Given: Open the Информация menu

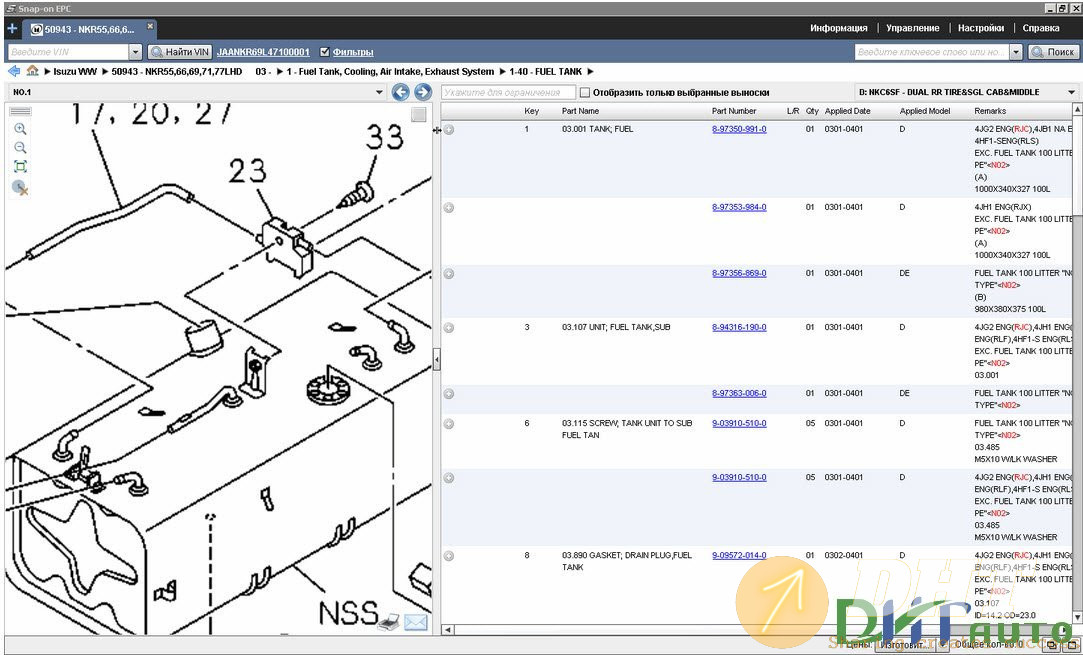Looking at the screenshot, I should tap(838, 28).
